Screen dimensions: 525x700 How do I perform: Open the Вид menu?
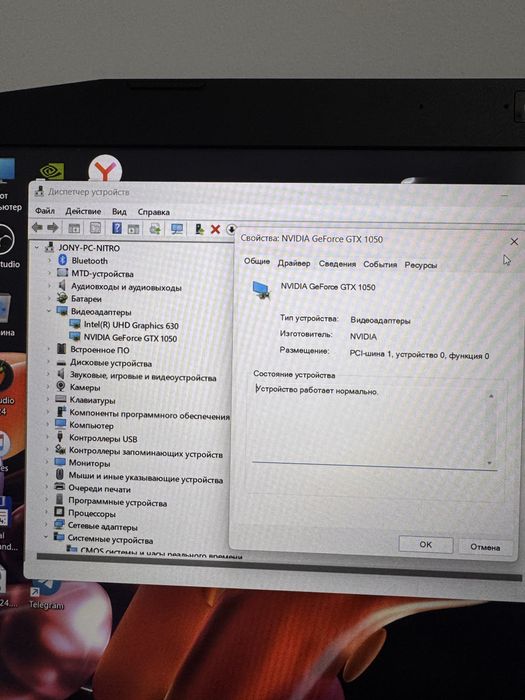119,212
